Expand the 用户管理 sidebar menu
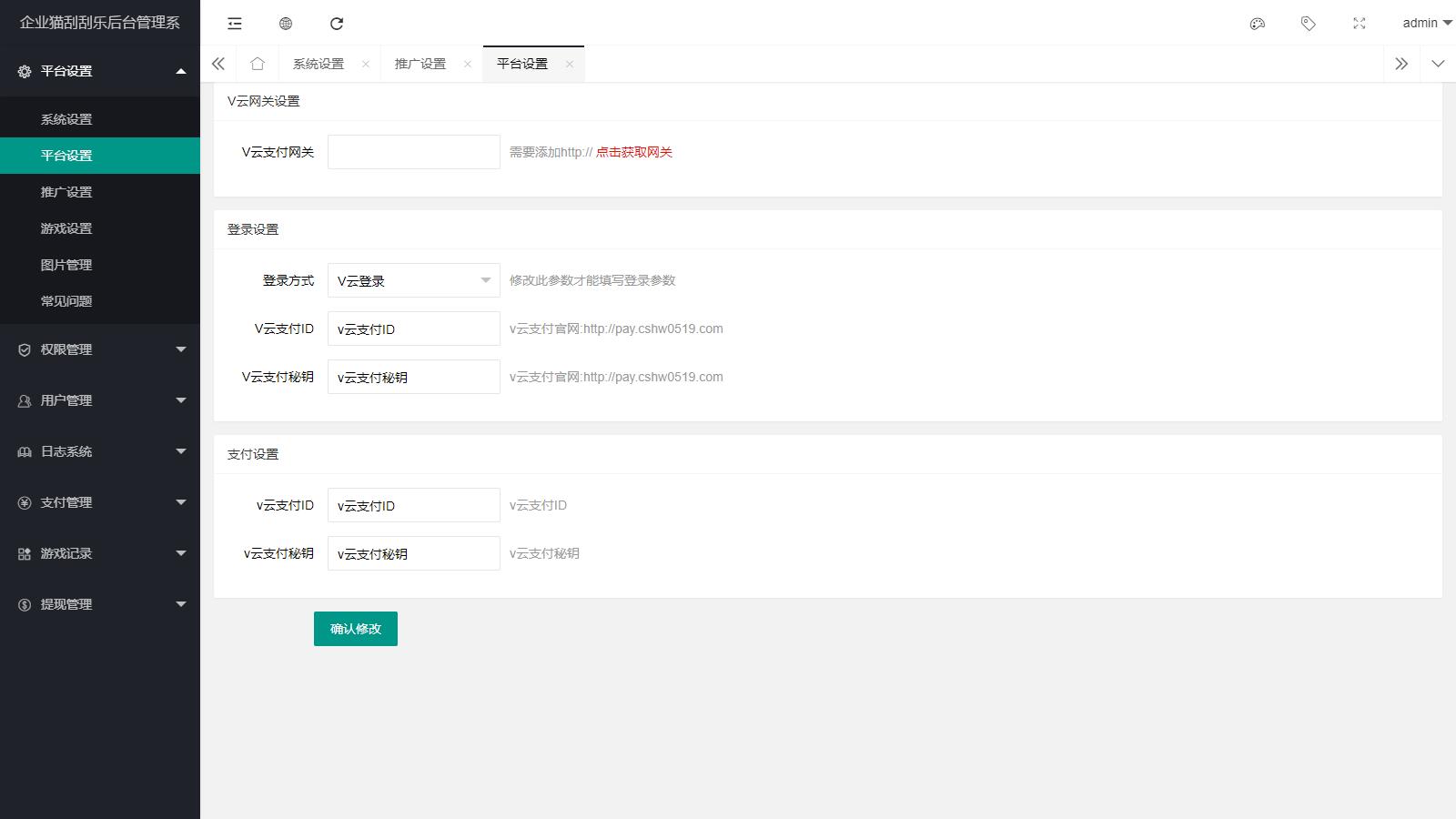 coord(100,400)
